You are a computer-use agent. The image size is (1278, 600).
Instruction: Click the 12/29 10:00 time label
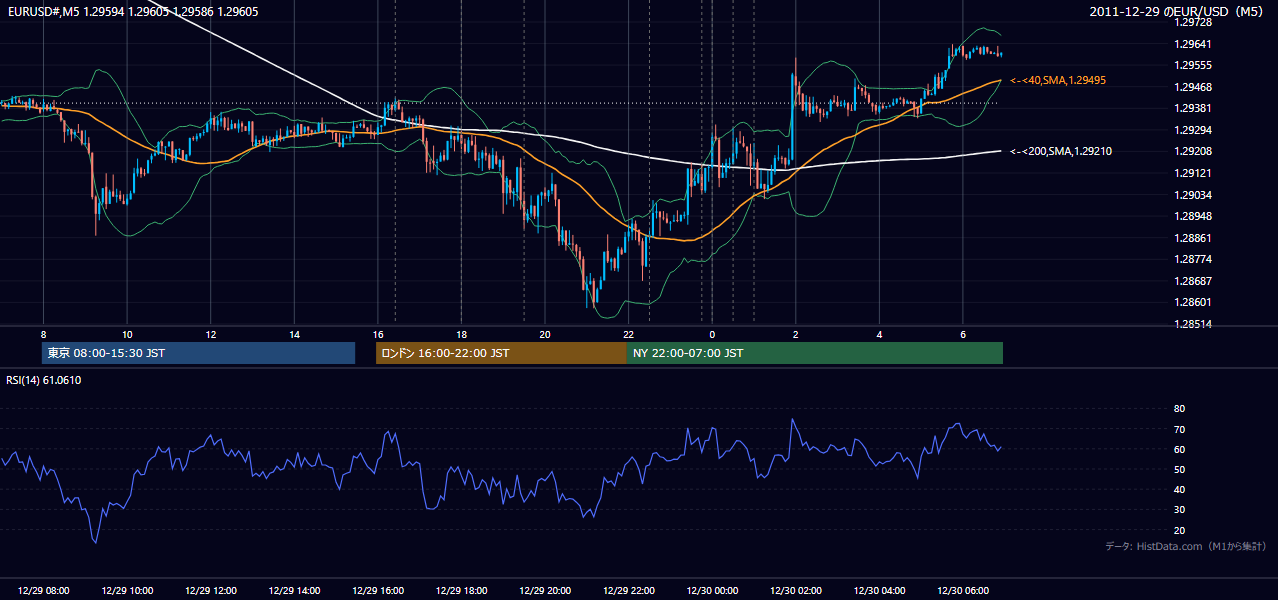[127, 591]
